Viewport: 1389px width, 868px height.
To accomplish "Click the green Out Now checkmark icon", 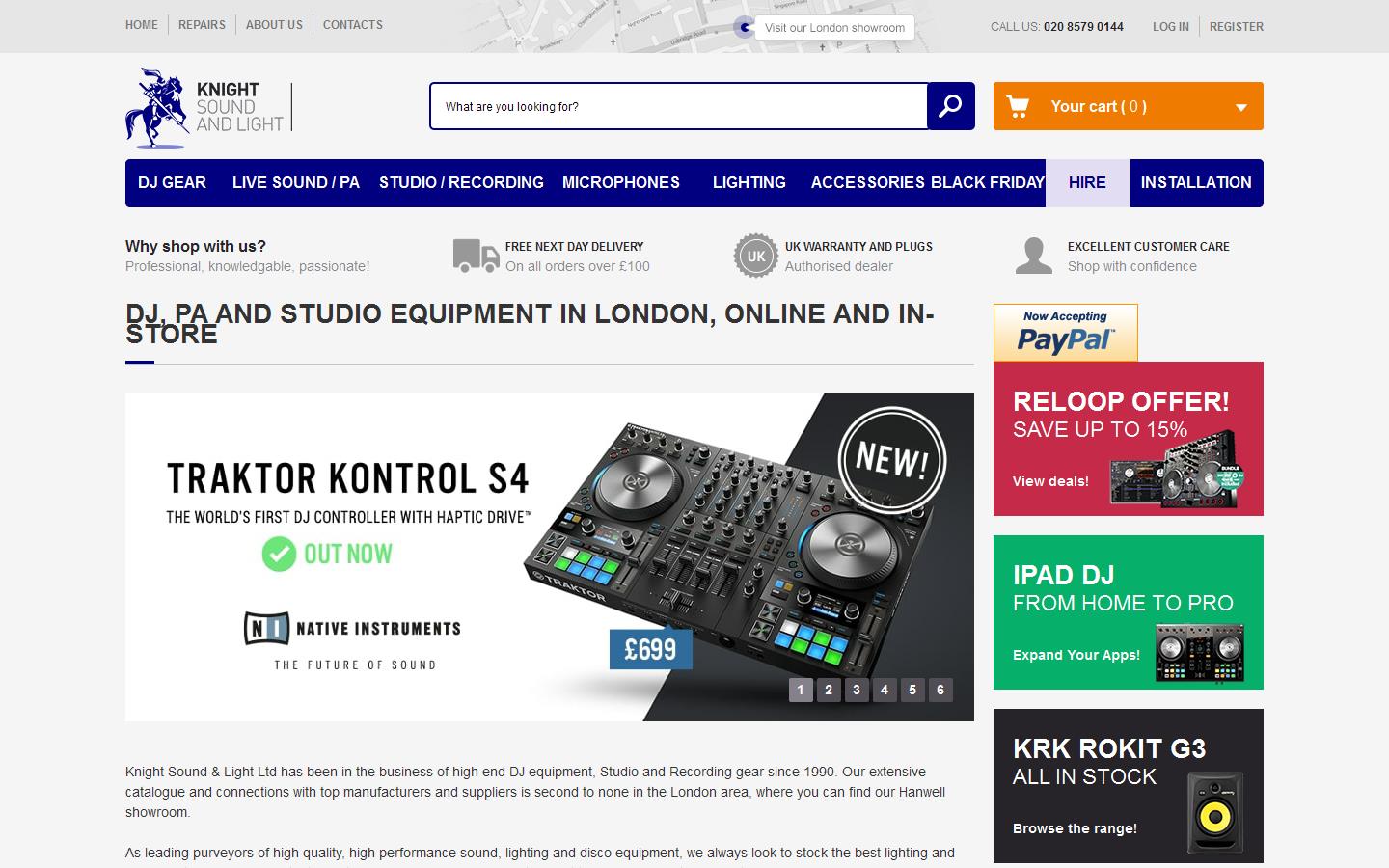I will pyautogui.click(x=279, y=554).
